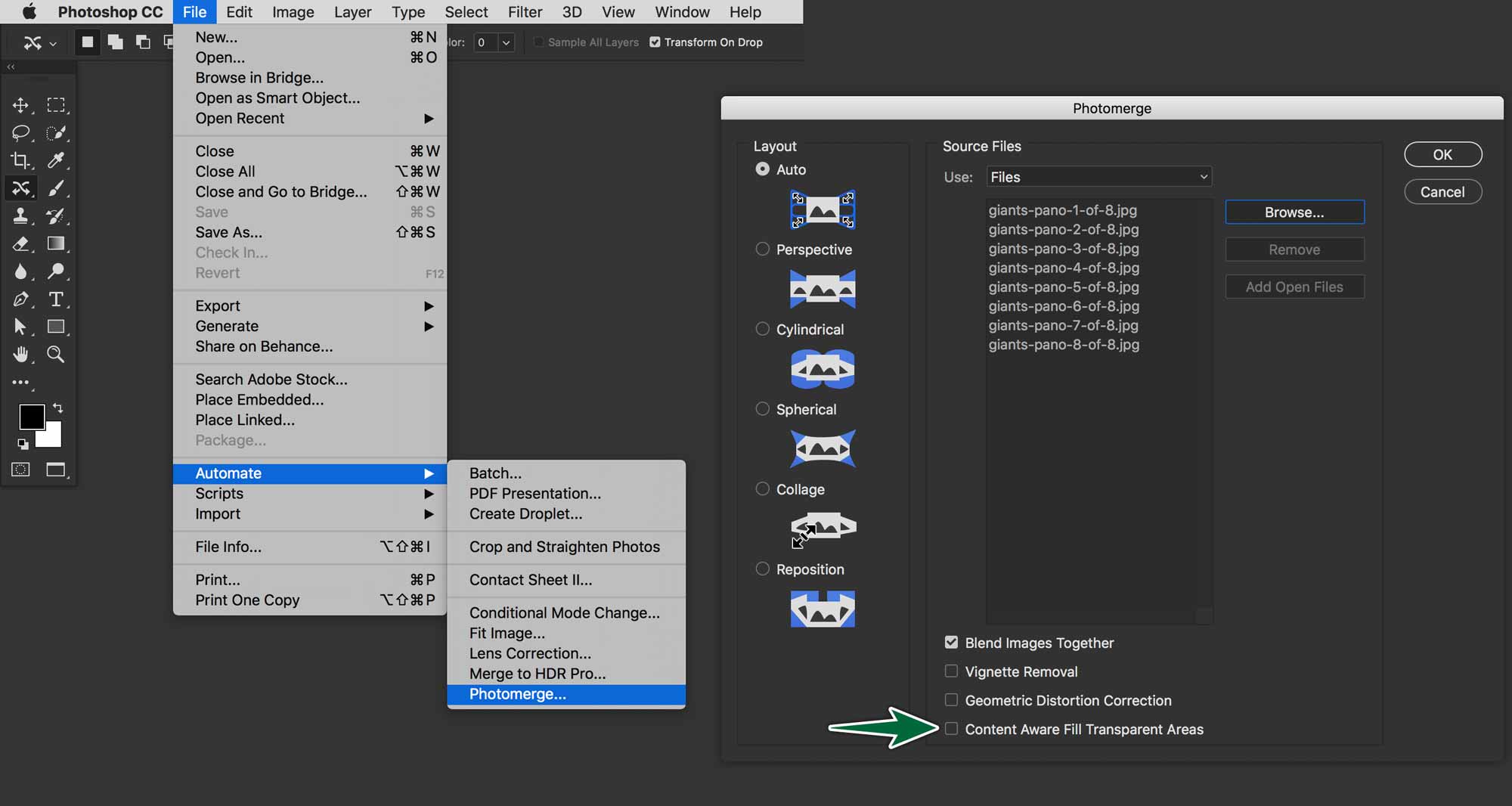Select the Rectangular Marquee tool
Viewport: 1512px width, 806px height.
[x=56, y=105]
